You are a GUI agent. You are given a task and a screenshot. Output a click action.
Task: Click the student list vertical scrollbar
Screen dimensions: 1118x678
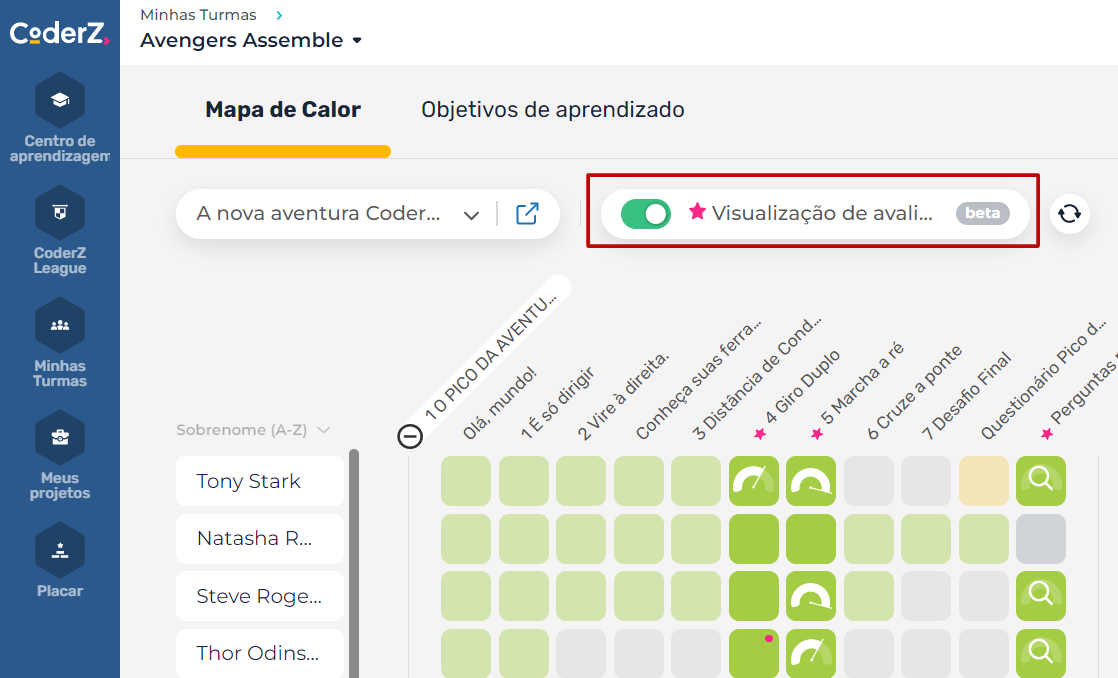click(x=353, y=560)
